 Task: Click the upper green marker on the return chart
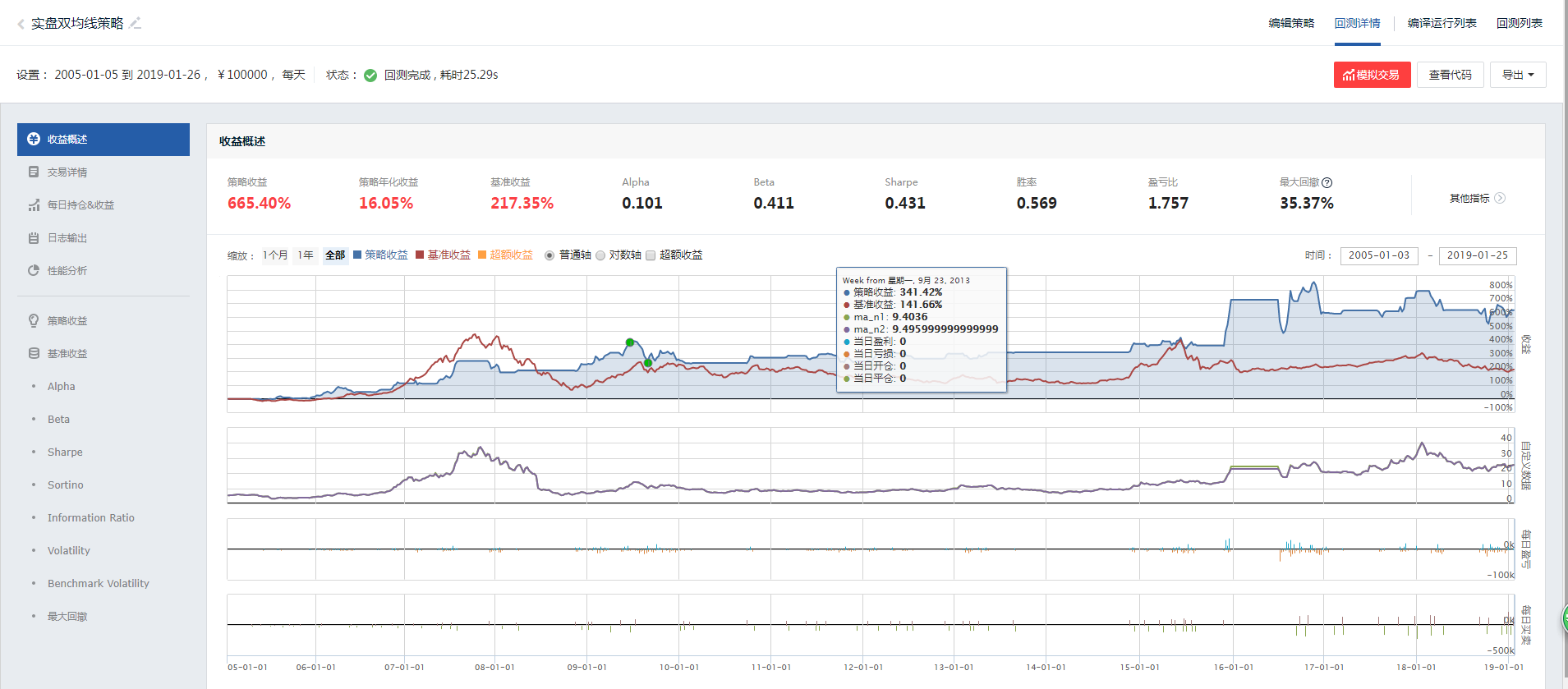pyautogui.click(x=630, y=342)
